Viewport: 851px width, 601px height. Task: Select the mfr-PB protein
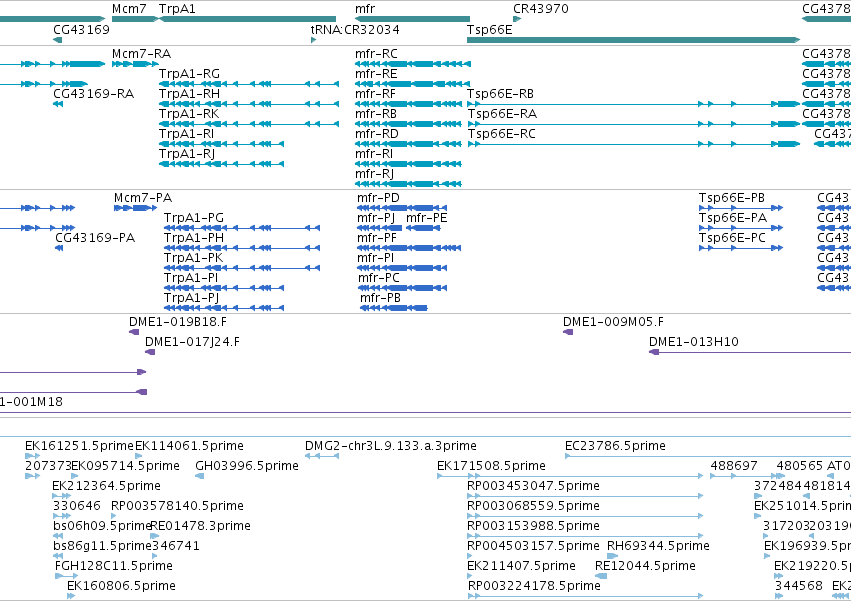coord(393,308)
